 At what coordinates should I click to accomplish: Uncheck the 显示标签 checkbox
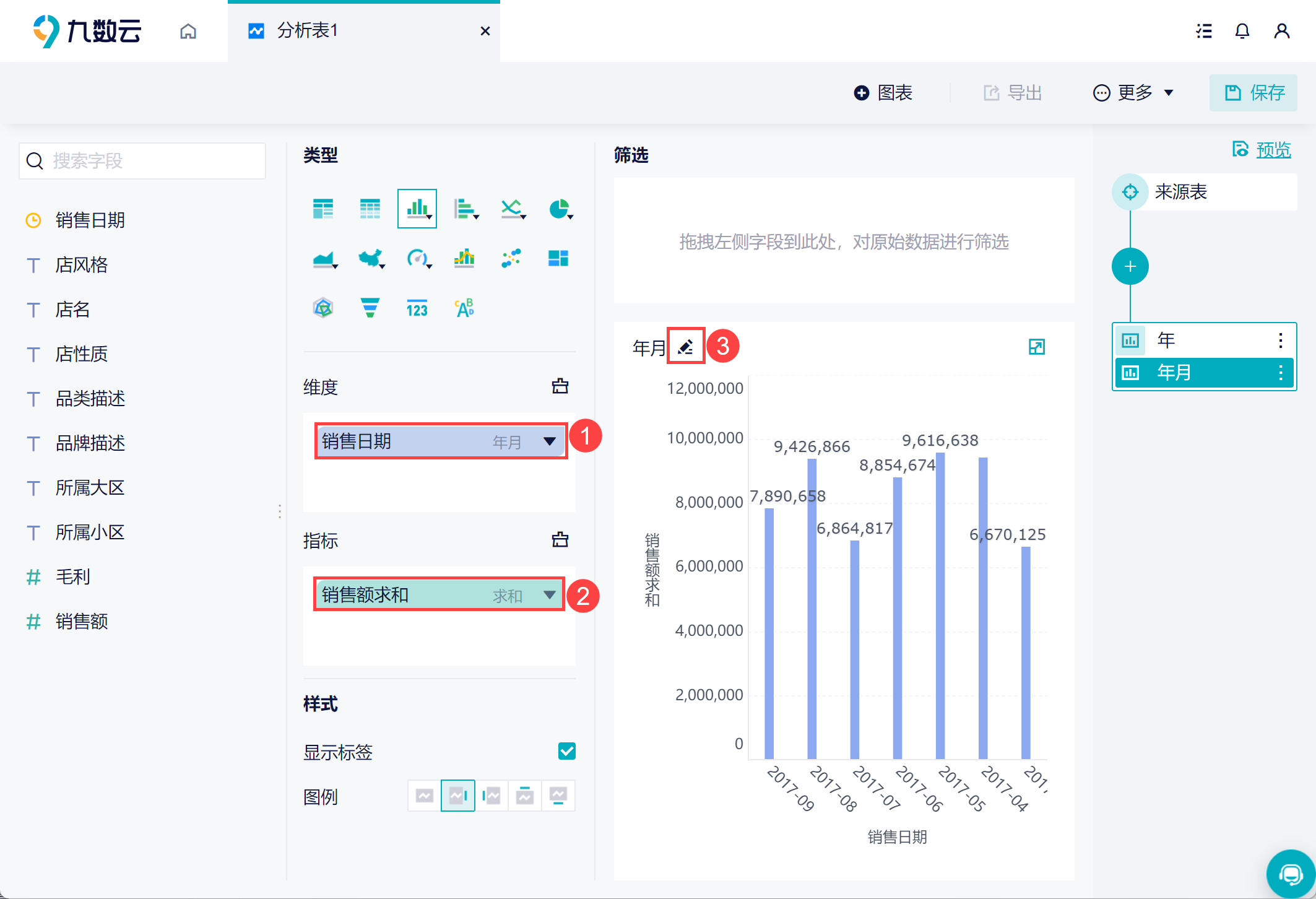(x=566, y=751)
